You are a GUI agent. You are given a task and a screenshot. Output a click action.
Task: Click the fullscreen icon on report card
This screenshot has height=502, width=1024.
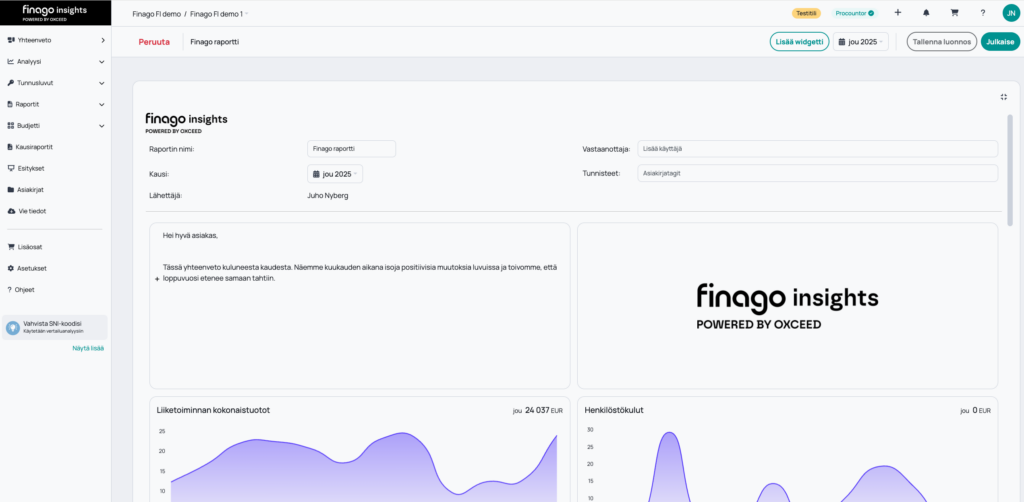tap(1004, 97)
